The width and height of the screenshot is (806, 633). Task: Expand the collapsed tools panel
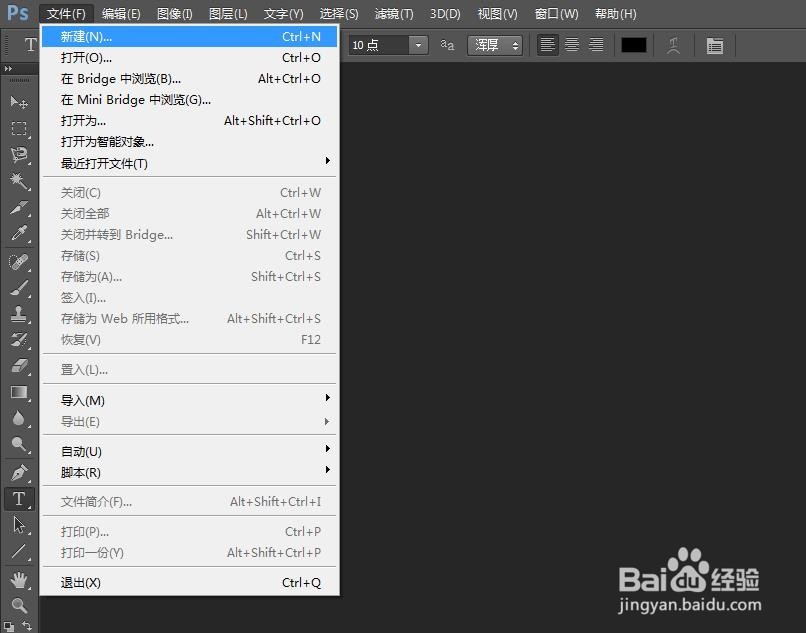click(8, 68)
